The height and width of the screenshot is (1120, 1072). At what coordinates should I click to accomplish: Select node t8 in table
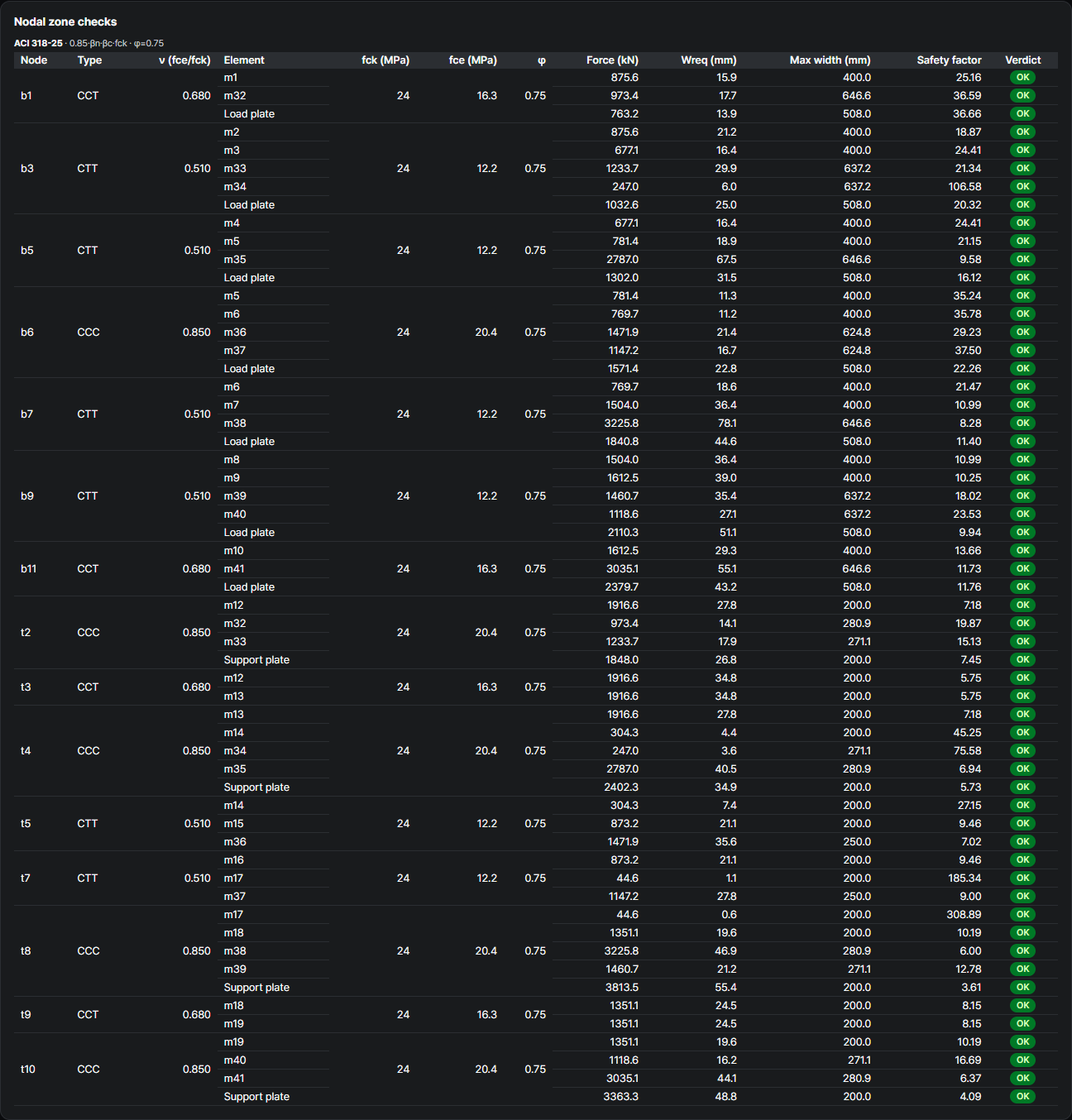pos(26,951)
